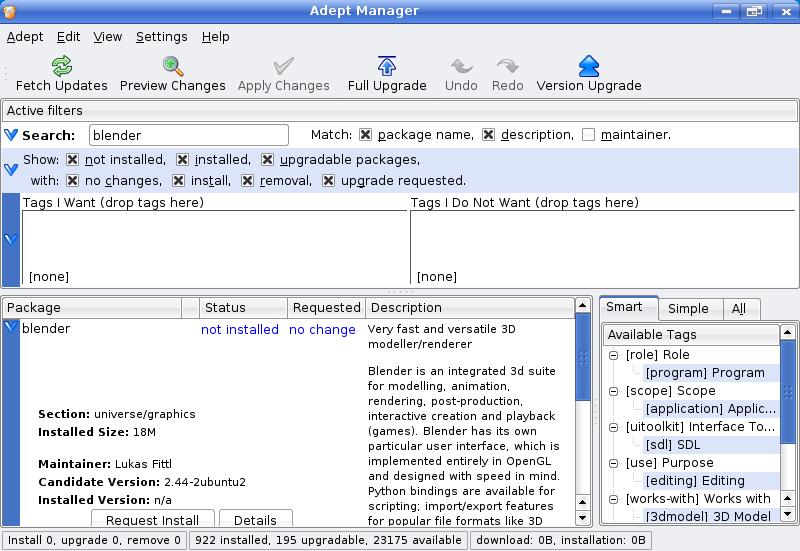Click the Available Tags column header
Viewport: 800px width, 551px height.
692,335
